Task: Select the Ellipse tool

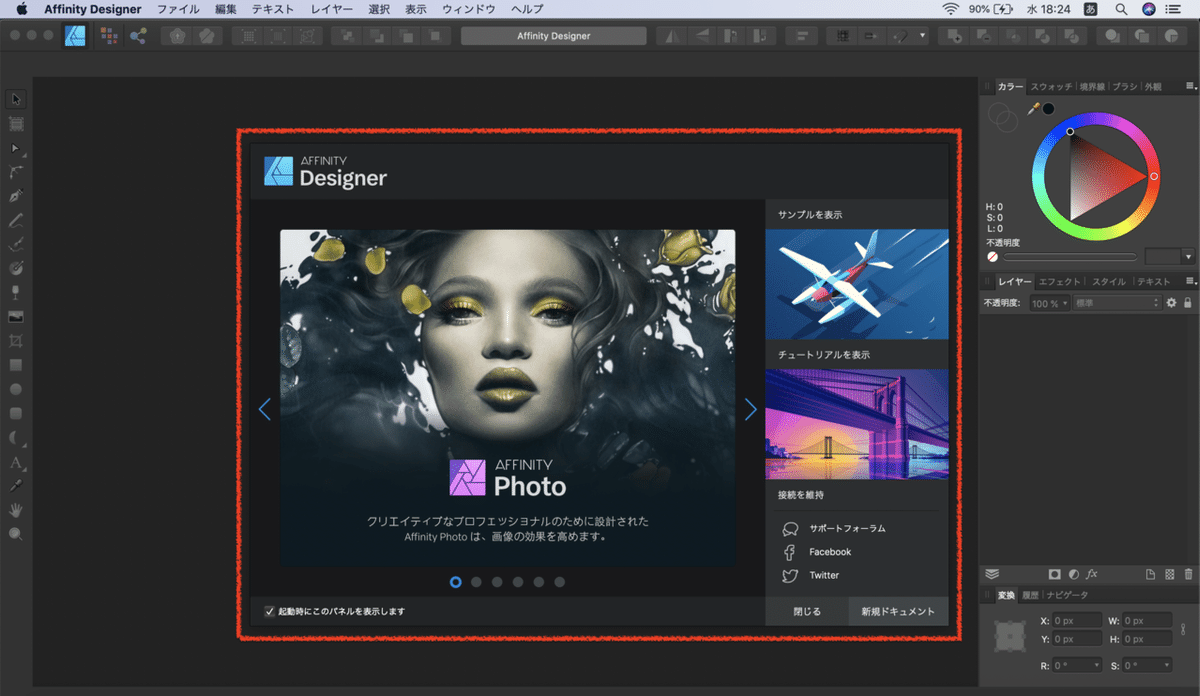Action: click(x=16, y=389)
